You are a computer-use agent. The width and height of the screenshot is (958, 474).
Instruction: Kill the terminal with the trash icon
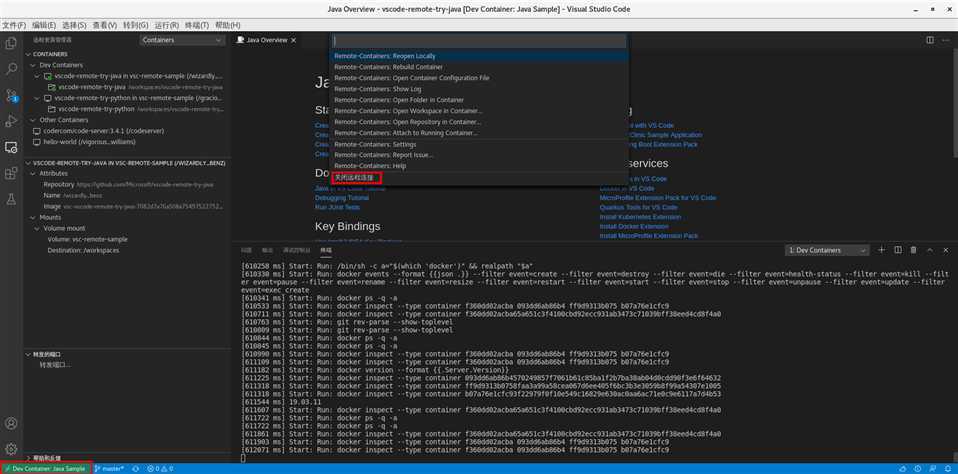click(913, 250)
